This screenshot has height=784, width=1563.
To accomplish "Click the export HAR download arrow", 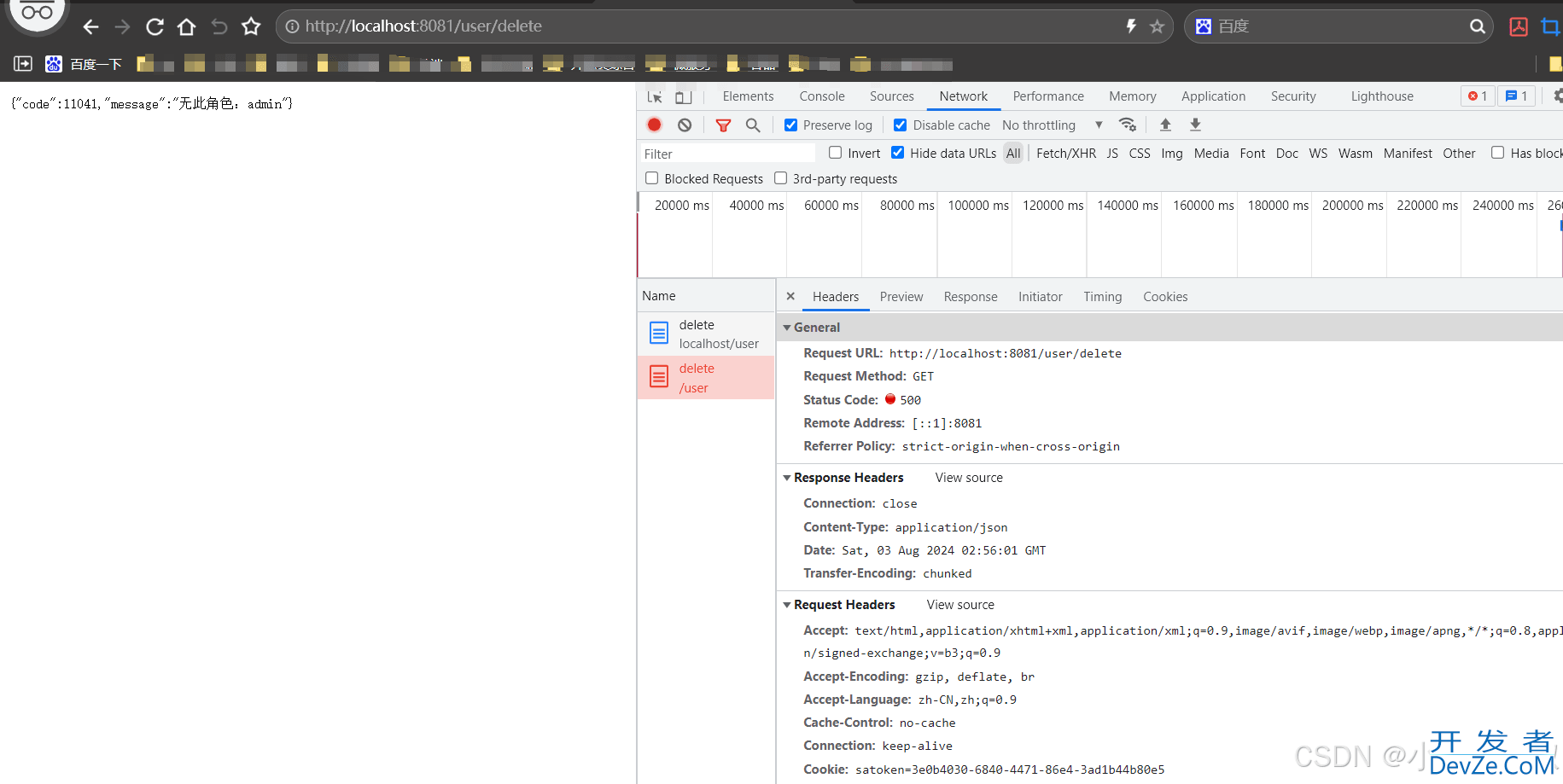I will (1195, 125).
